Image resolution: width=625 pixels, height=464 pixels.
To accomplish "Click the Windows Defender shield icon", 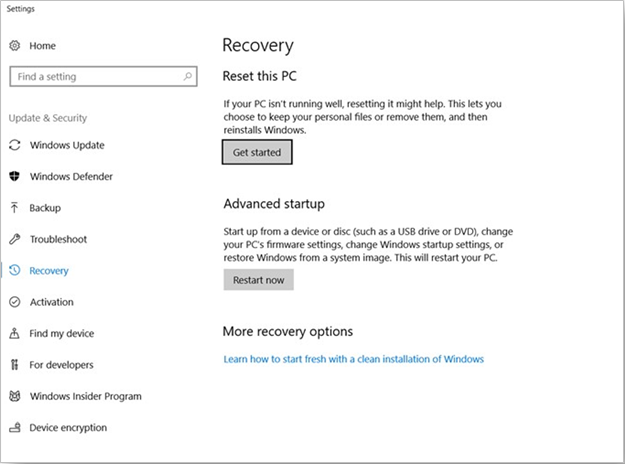I will (15, 176).
